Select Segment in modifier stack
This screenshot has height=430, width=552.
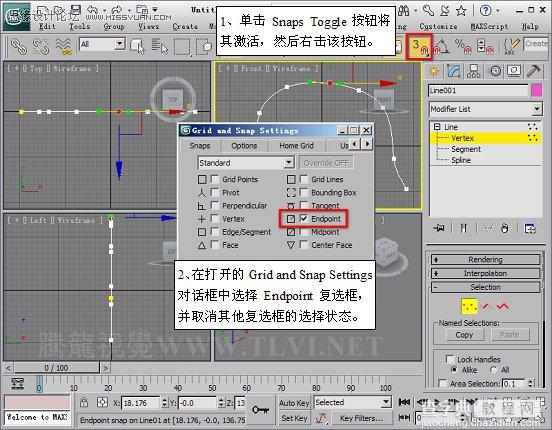click(466, 149)
